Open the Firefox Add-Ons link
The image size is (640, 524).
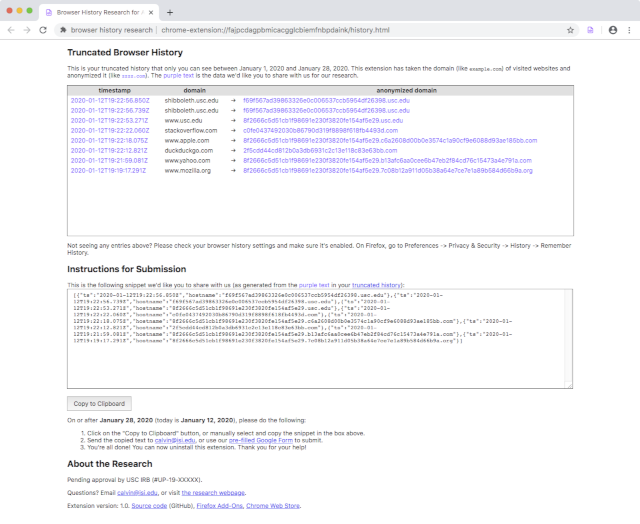pyautogui.click(x=220, y=506)
